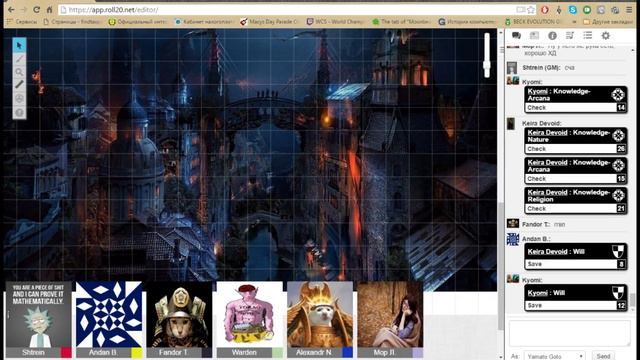
Task: Select Mop Л. autumn girl avatar
Action: [x=390, y=314]
